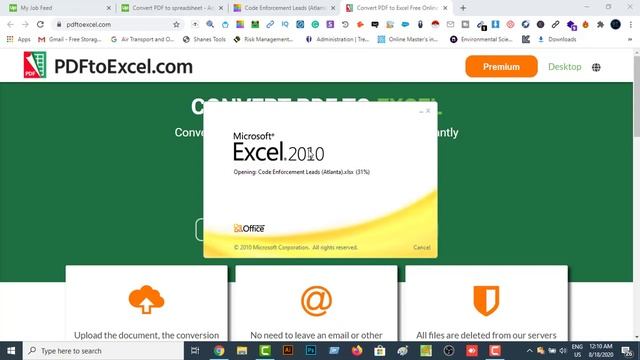
Task: Open the Risk Management bookmark
Action: coord(263,39)
